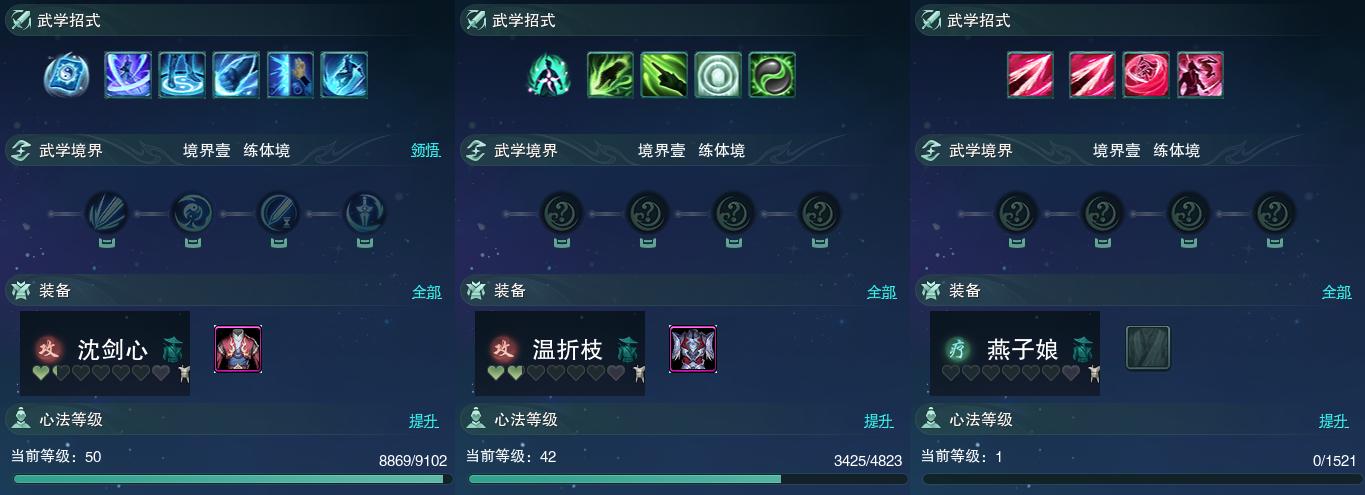Click 领悟 link next to 武学境界
The height and width of the screenshot is (495, 1365).
click(425, 151)
